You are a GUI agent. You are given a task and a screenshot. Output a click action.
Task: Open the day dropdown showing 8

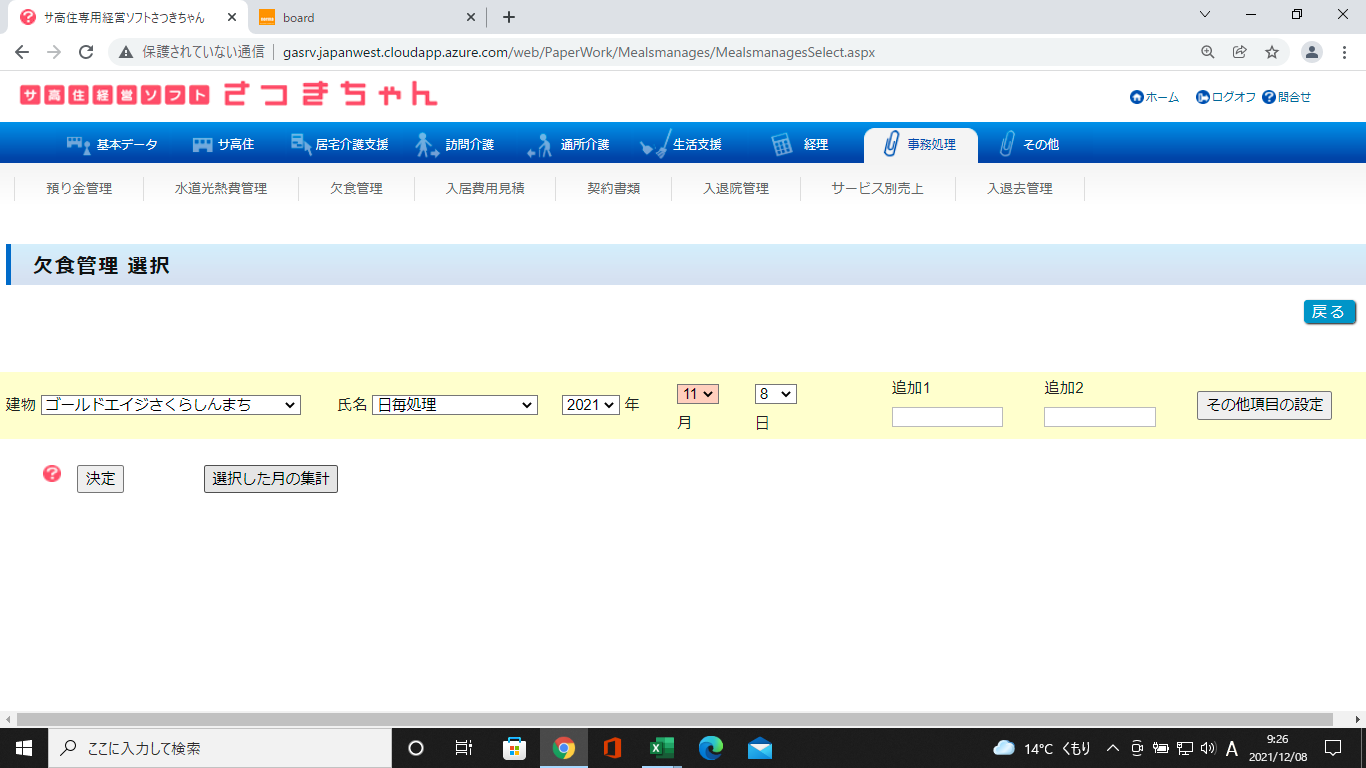coord(775,394)
